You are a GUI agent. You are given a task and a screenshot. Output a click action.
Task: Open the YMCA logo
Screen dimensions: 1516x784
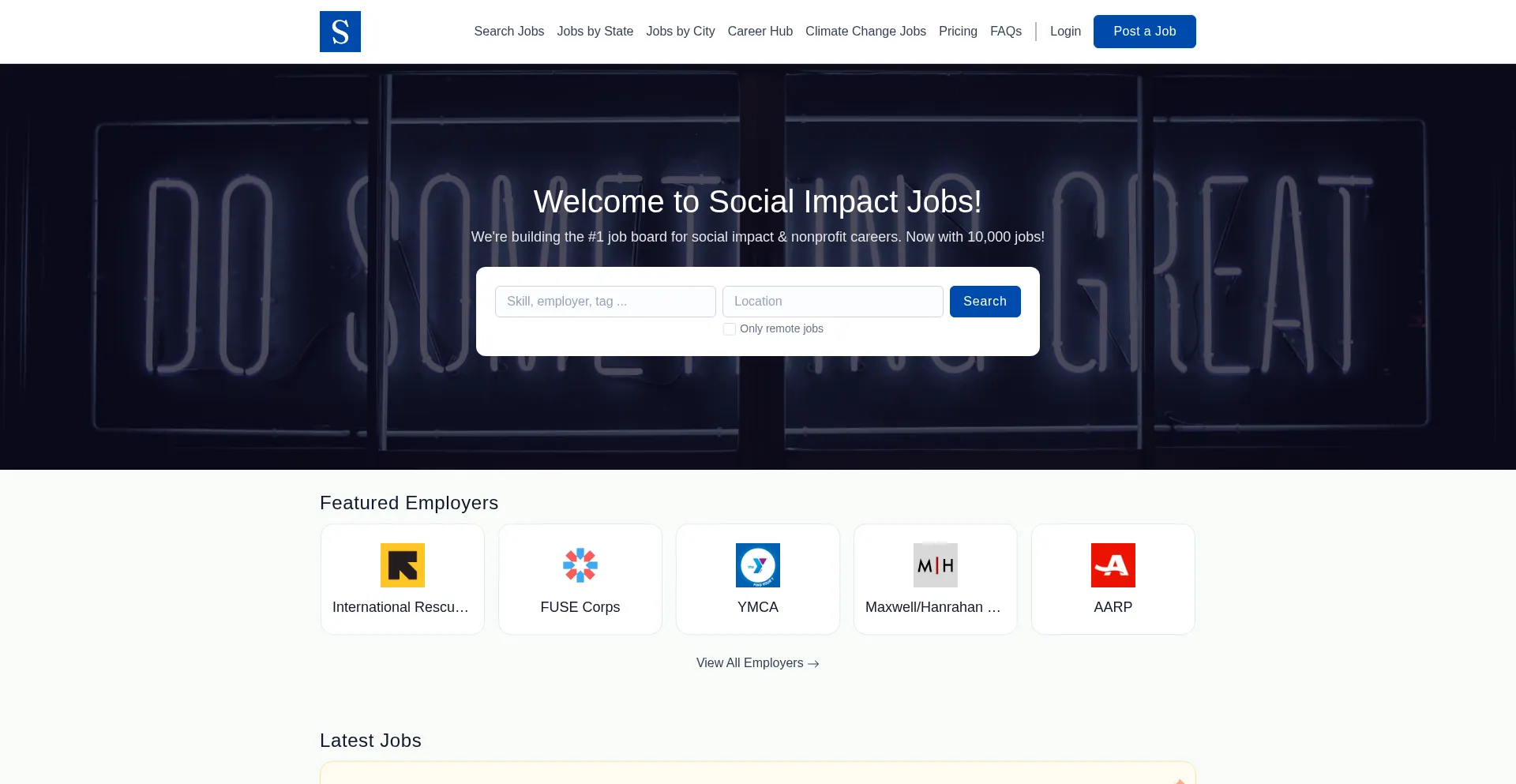pyautogui.click(x=758, y=565)
